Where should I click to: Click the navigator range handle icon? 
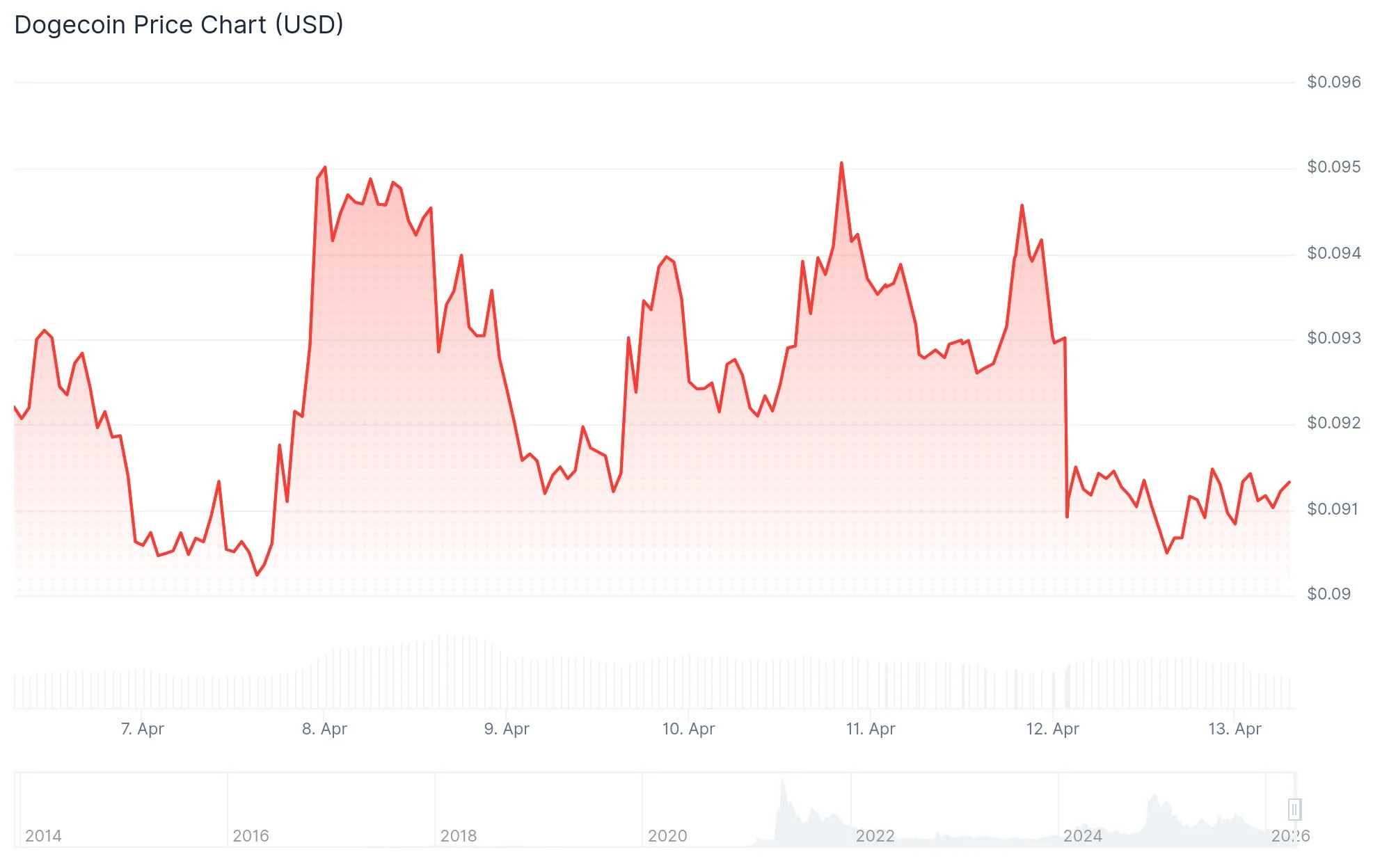[x=1294, y=810]
